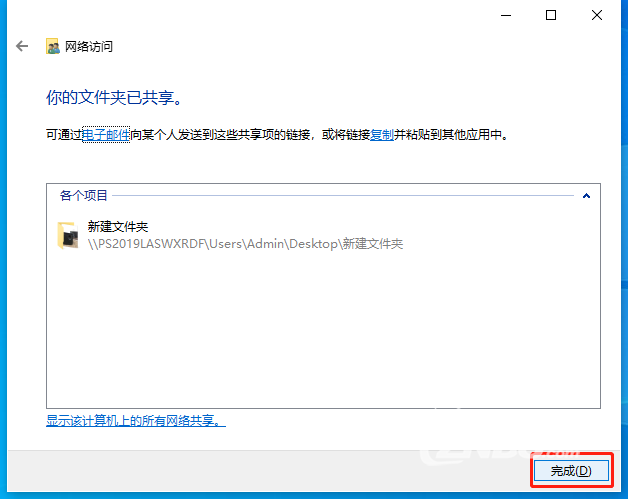Click the \\PS2019LASWXRDF shared folder path text
Screen dimensions: 628x499
(245, 243)
